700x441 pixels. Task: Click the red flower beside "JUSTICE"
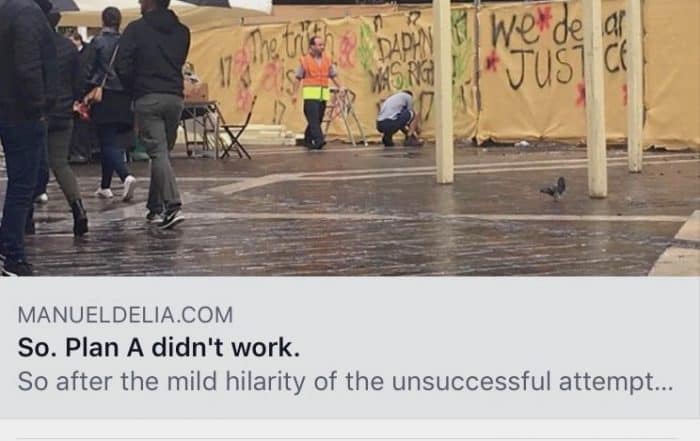pos(493,60)
